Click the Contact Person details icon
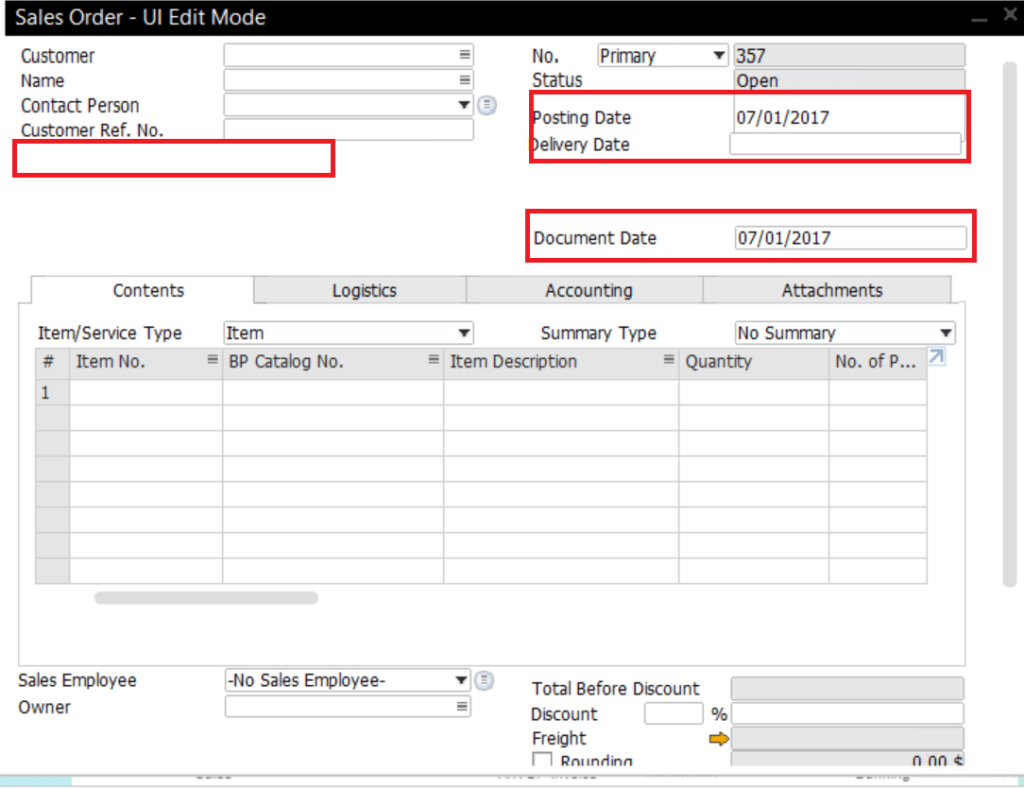This screenshot has width=1024, height=788. (487, 105)
